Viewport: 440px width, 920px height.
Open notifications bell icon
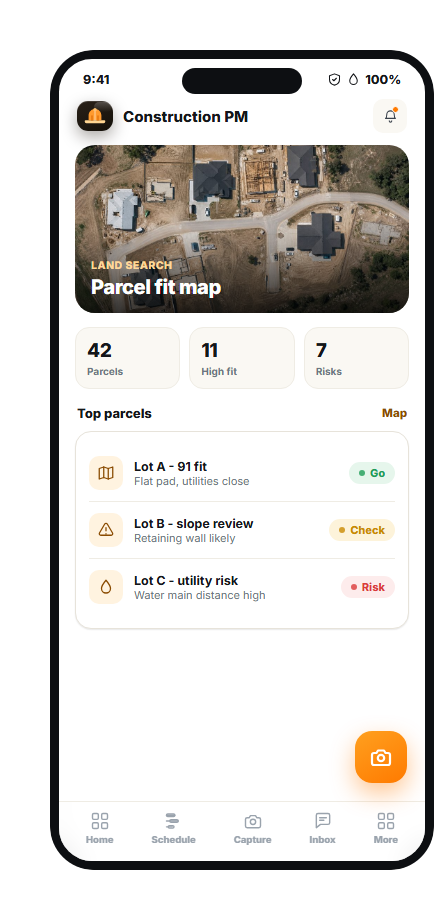pyautogui.click(x=390, y=116)
